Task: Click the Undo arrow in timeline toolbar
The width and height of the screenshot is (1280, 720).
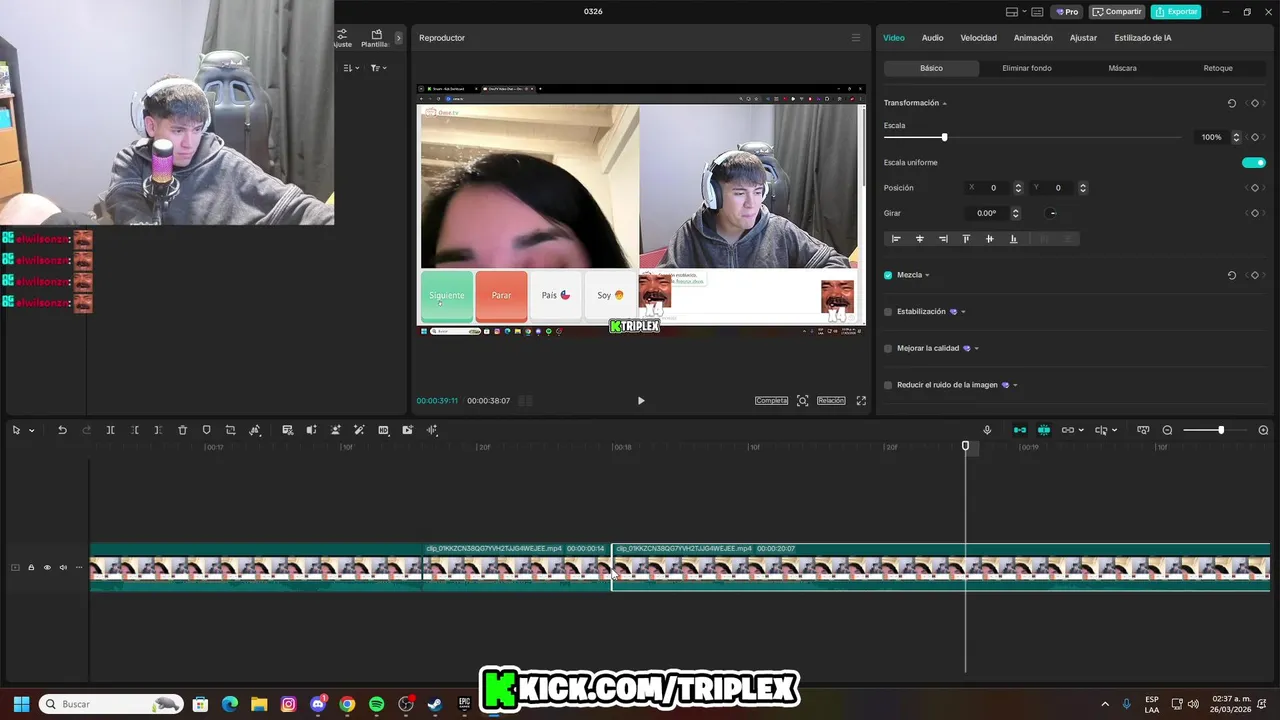Action: pyautogui.click(x=62, y=430)
